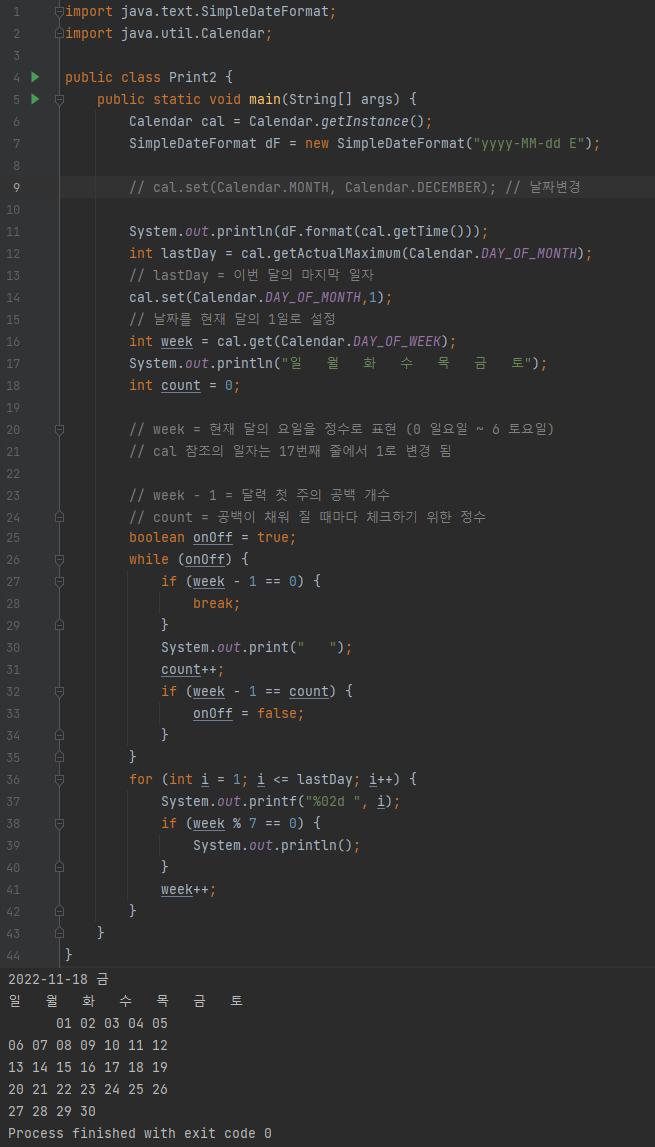Click onOff = false on line 33

(248, 713)
